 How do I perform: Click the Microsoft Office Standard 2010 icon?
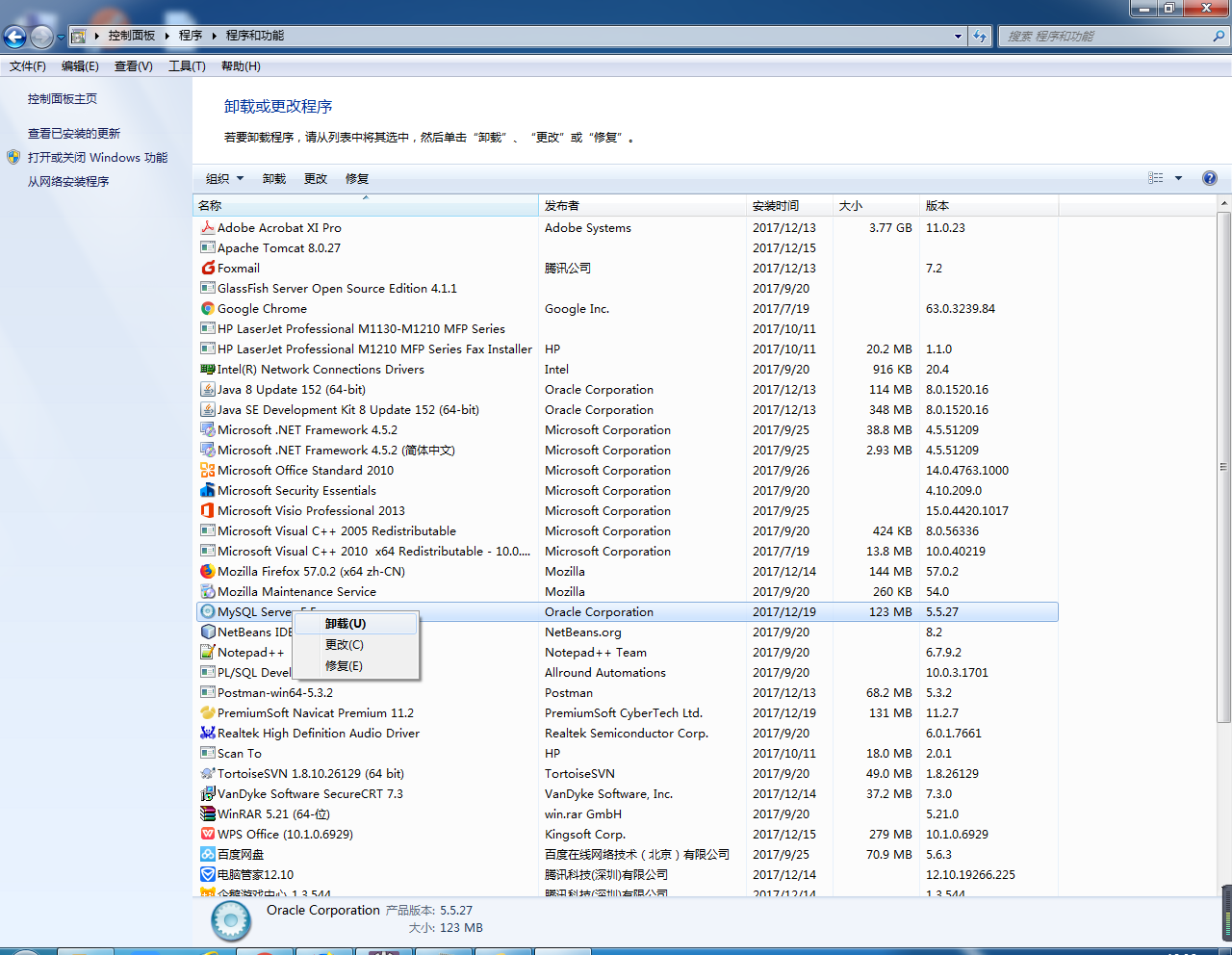point(207,470)
